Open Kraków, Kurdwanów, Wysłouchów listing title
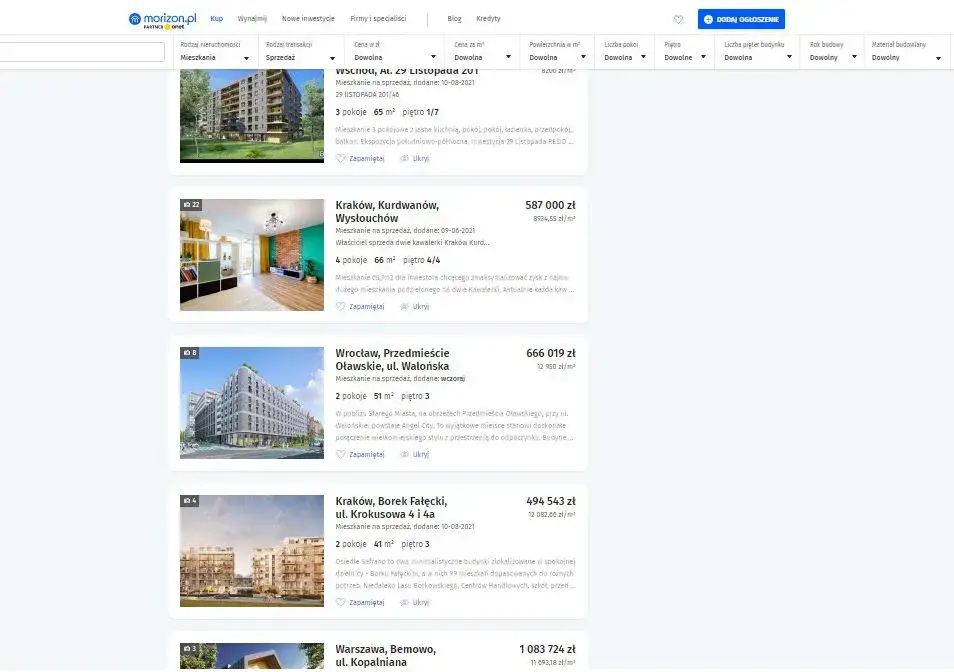The height and width of the screenshot is (672, 954). tap(387, 212)
